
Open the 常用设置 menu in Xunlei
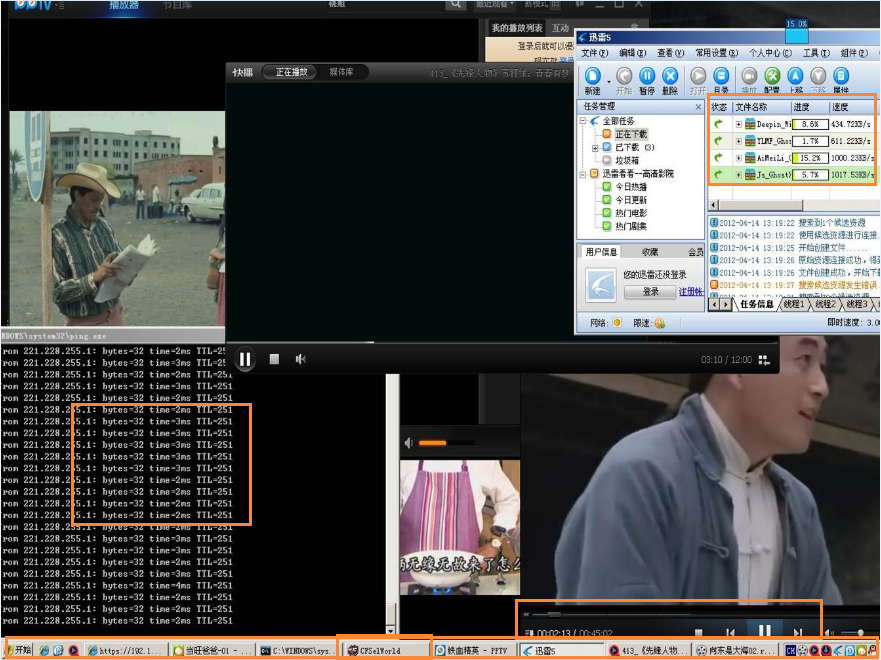point(716,53)
